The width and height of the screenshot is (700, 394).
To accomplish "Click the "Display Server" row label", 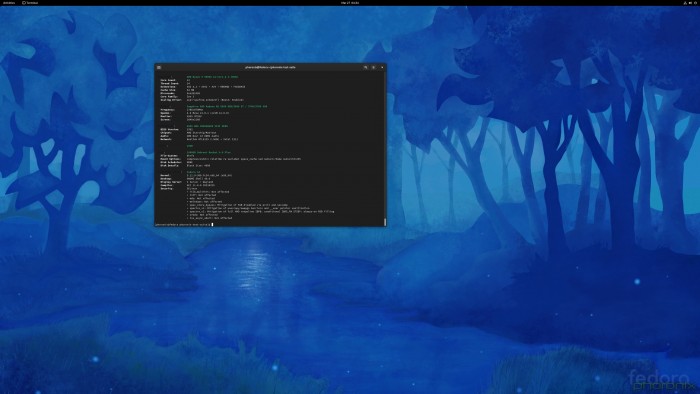I will [171, 182].
